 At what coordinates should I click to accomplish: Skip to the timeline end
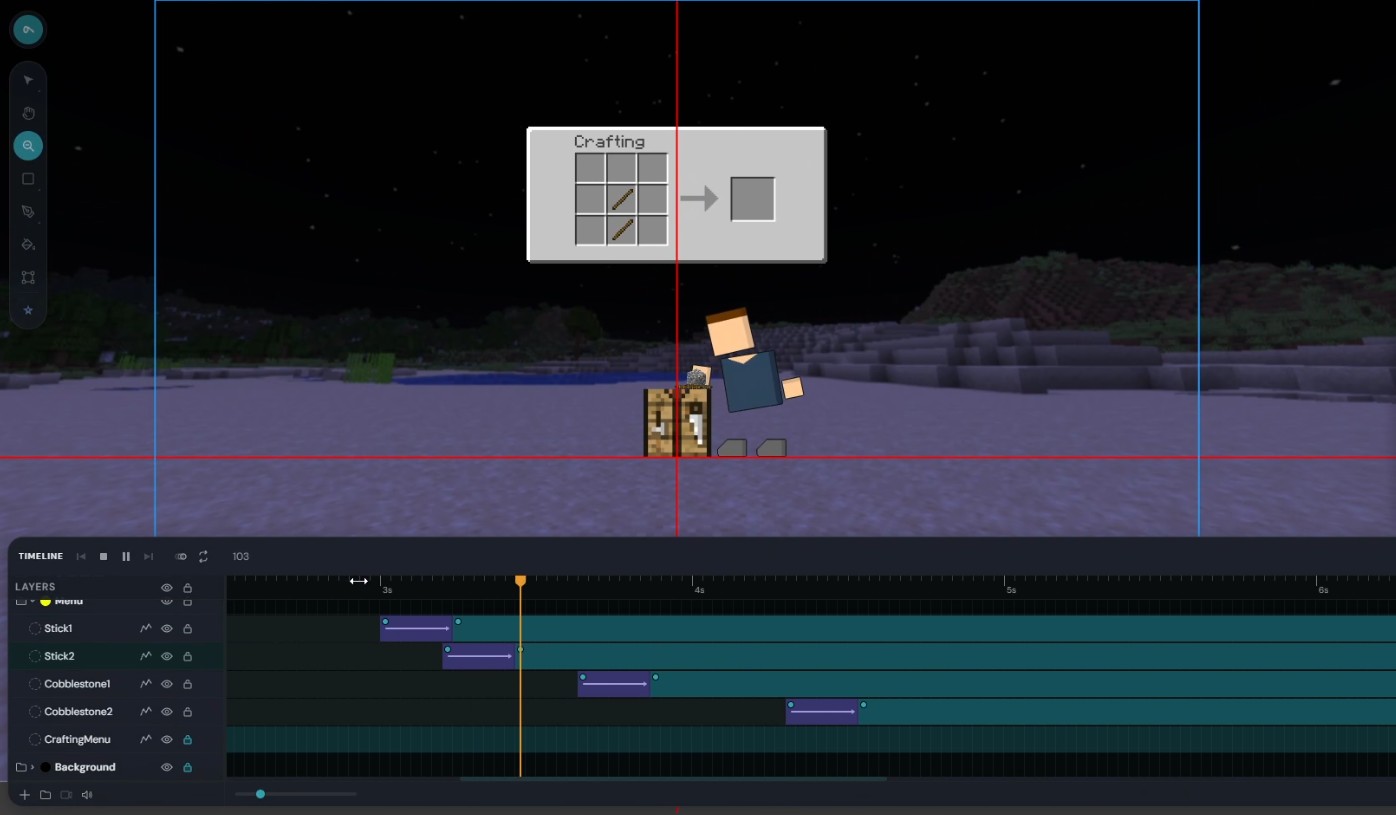(148, 556)
